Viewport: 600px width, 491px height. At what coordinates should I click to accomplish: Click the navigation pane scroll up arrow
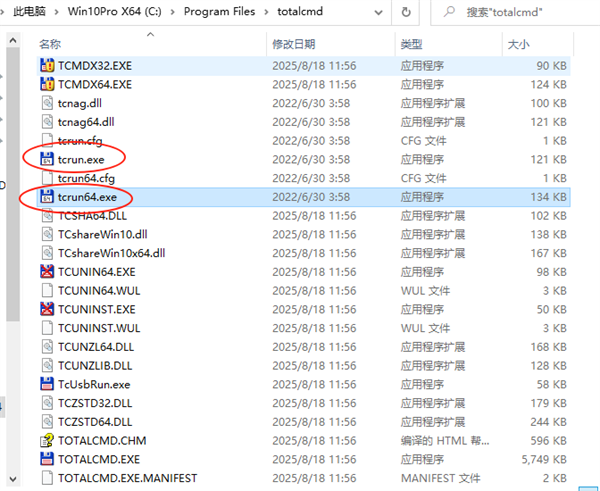(x=13, y=40)
